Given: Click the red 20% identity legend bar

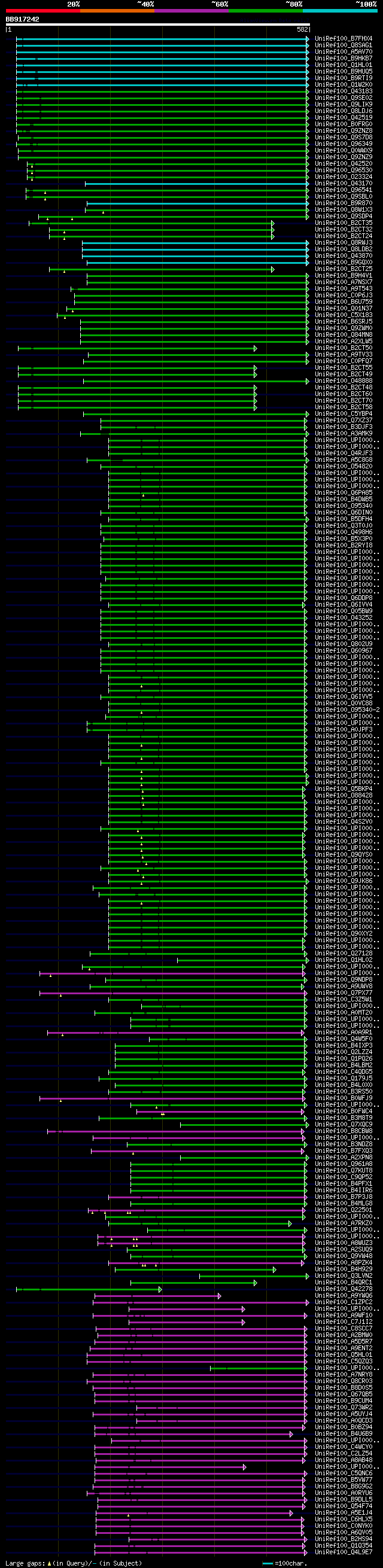Looking at the screenshot, I should [x=42, y=10].
